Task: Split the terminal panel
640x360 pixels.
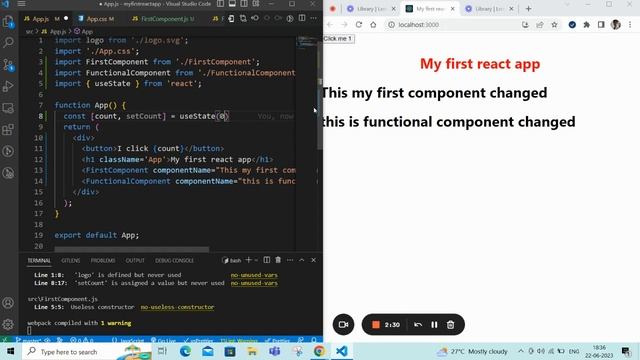Action: (267, 260)
